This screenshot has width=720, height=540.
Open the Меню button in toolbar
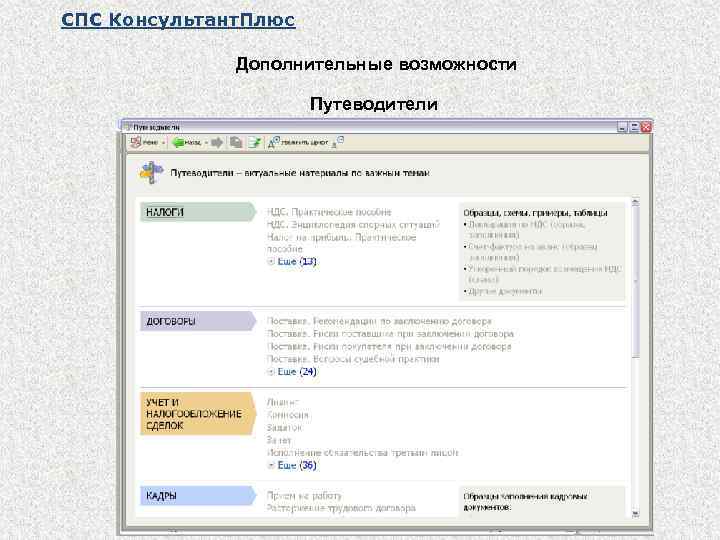click(x=144, y=143)
